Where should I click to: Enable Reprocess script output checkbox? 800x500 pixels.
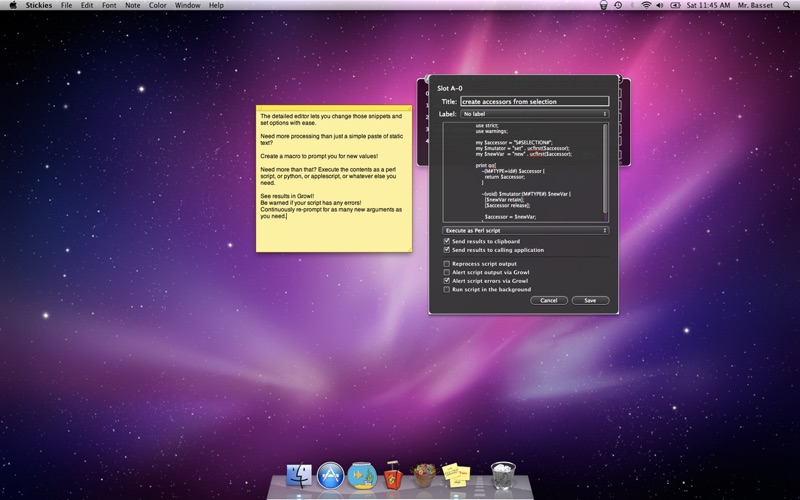[x=447, y=264]
